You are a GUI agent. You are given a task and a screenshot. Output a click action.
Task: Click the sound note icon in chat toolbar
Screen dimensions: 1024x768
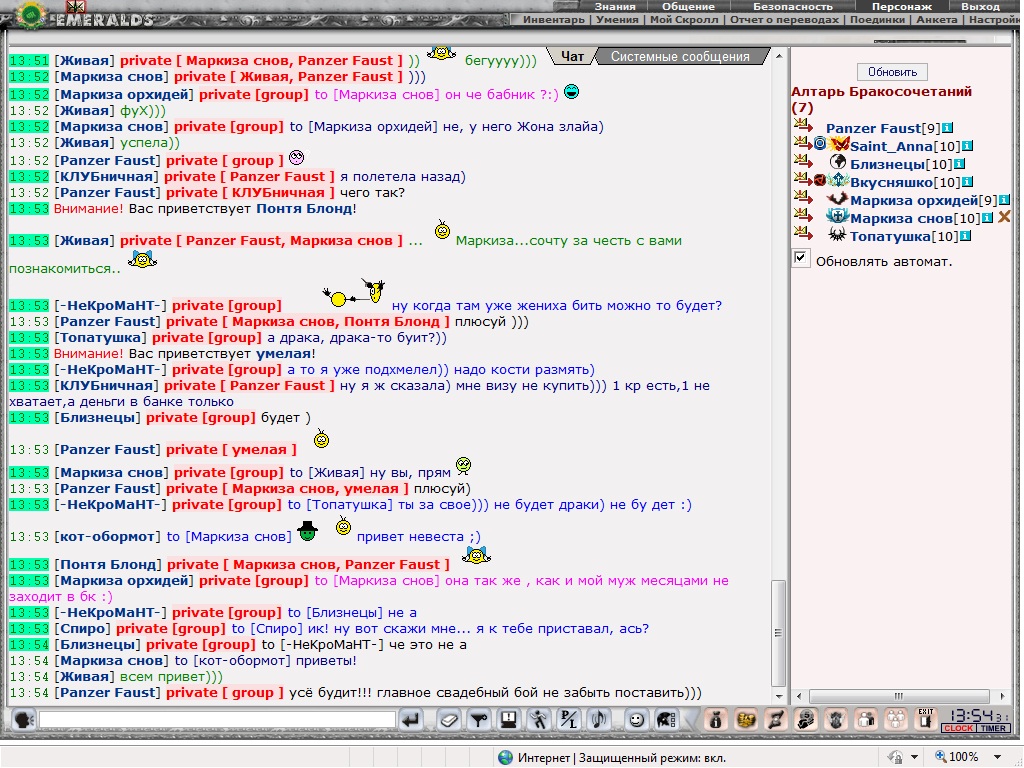coord(598,720)
